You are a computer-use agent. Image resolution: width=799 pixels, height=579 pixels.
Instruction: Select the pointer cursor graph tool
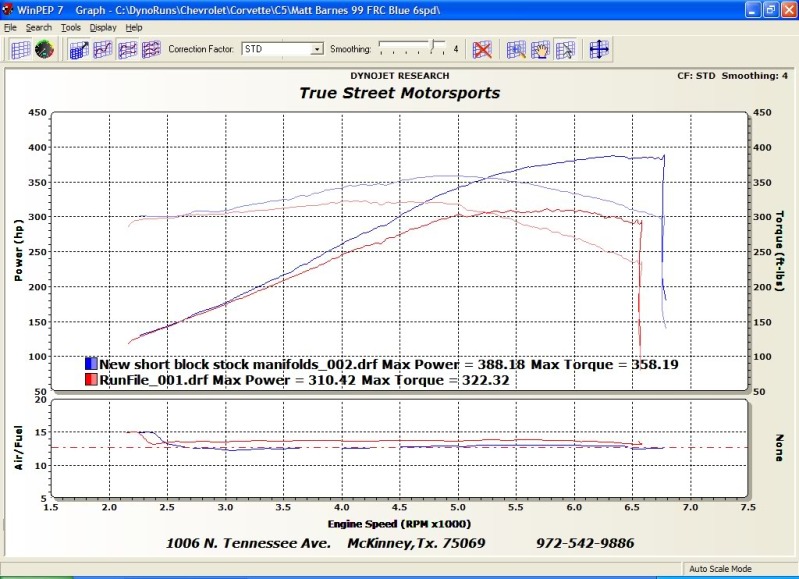[565, 49]
